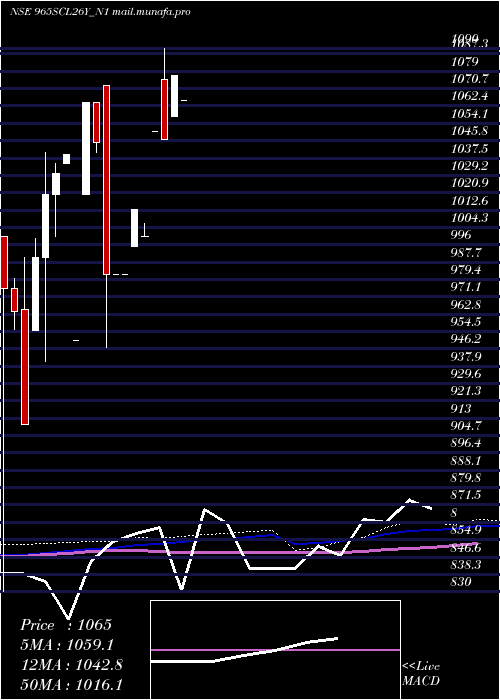Click the 1004.3 price axis label
This screenshot has width=500, height=700.
tap(469, 218)
